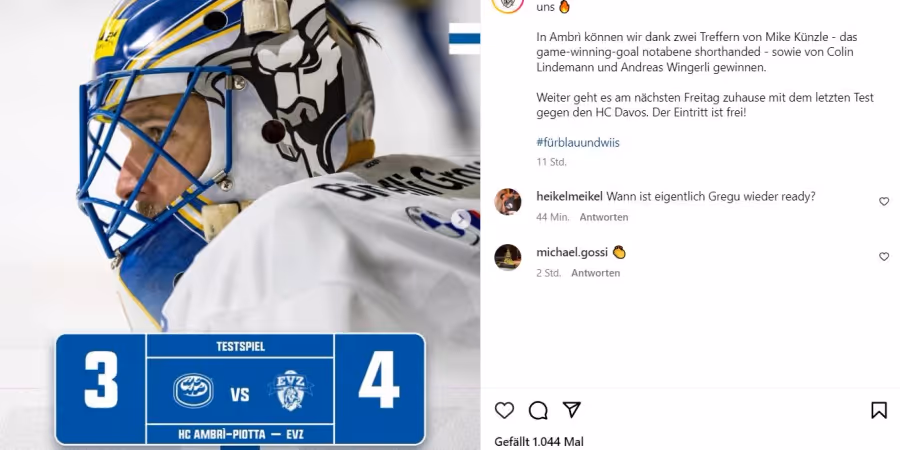Open heikelmeikel's profile picture
Image resolution: width=900 pixels, height=450 pixels.
[x=508, y=201]
